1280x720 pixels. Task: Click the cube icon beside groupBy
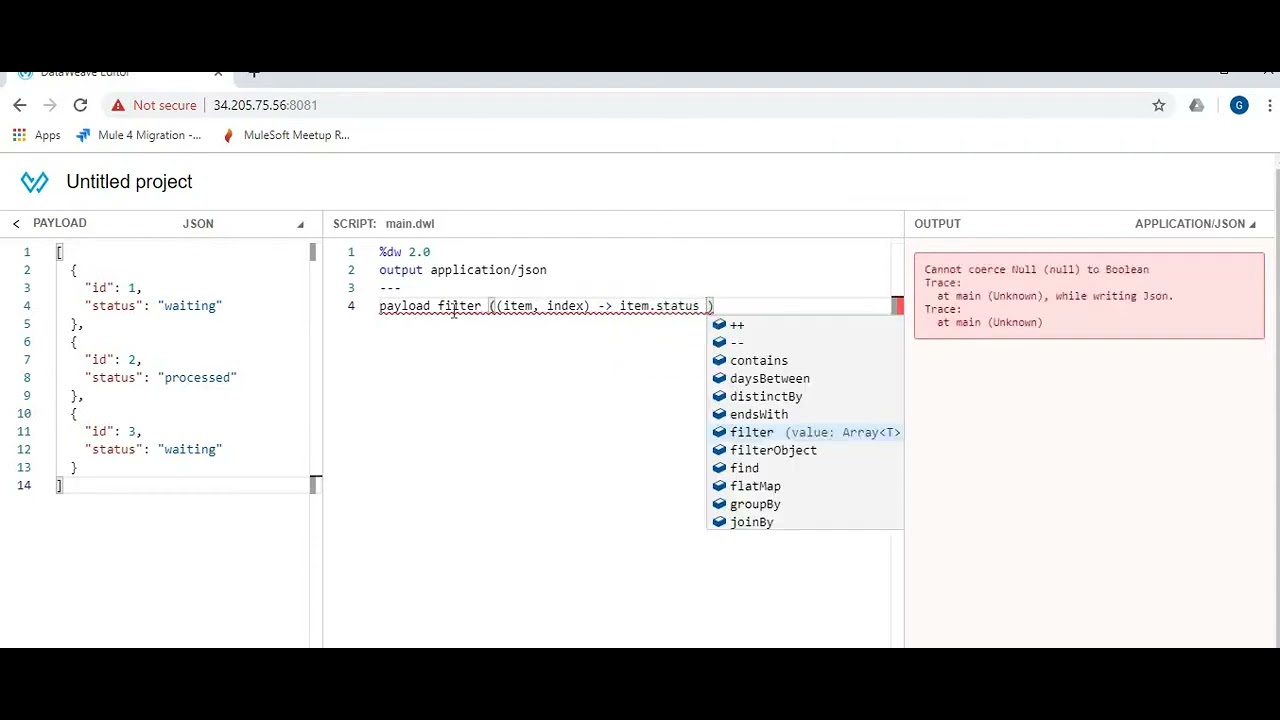(719, 505)
